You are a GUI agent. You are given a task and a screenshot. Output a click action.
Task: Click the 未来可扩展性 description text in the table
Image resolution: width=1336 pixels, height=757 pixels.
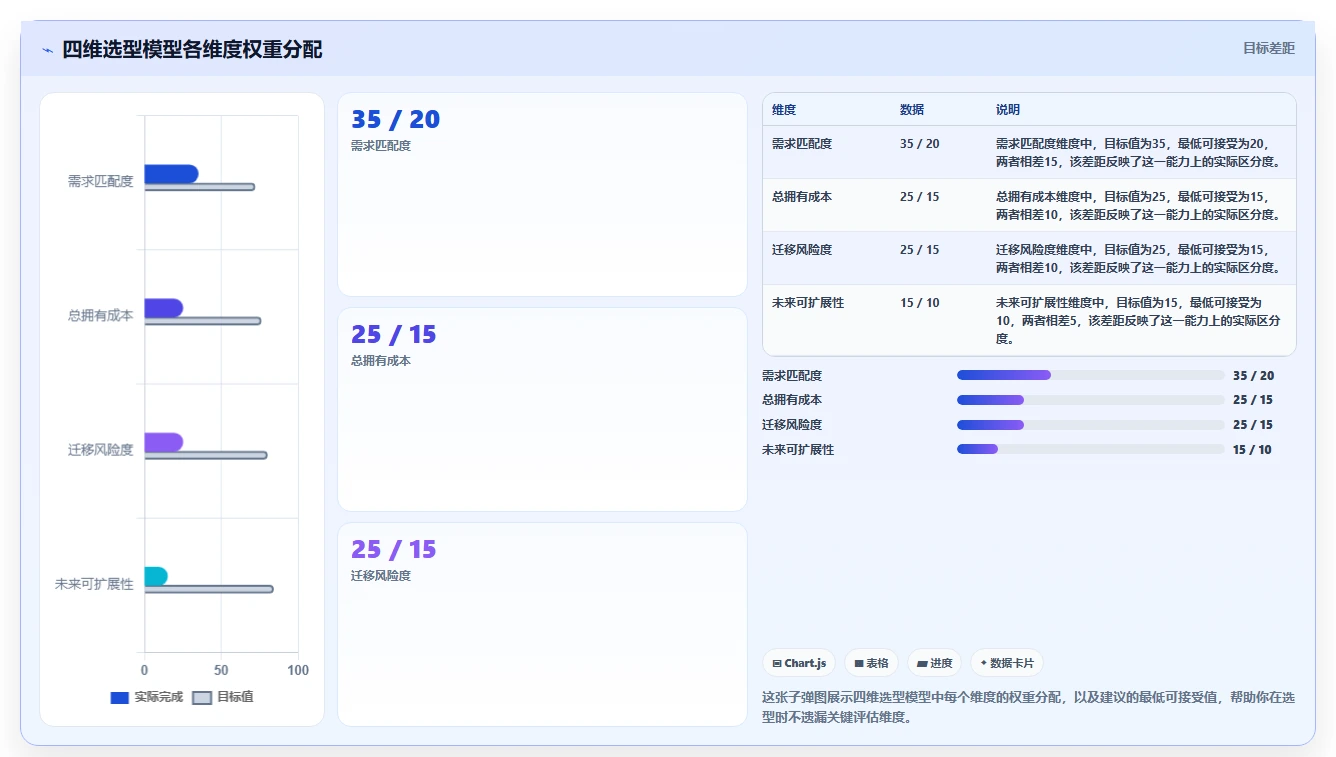pyautogui.click(x=1138, y=320)
